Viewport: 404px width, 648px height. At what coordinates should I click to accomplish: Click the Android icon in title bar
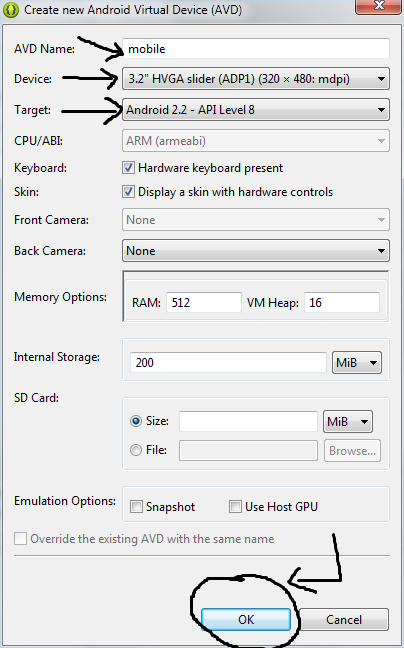pyautogui.click(x=10, y=10)
